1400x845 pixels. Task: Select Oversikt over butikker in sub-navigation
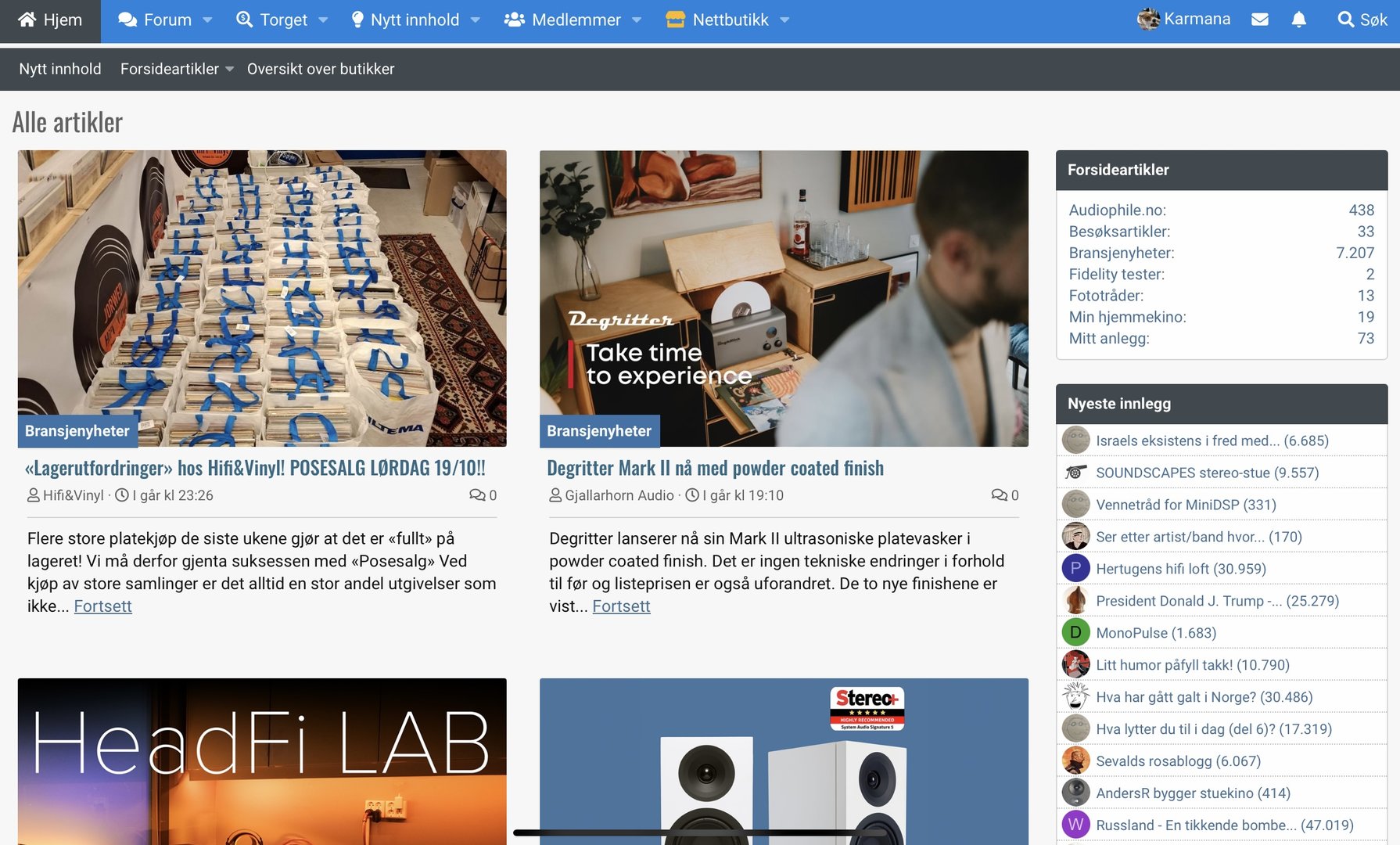pyautogui.click(x=321, y=69)
